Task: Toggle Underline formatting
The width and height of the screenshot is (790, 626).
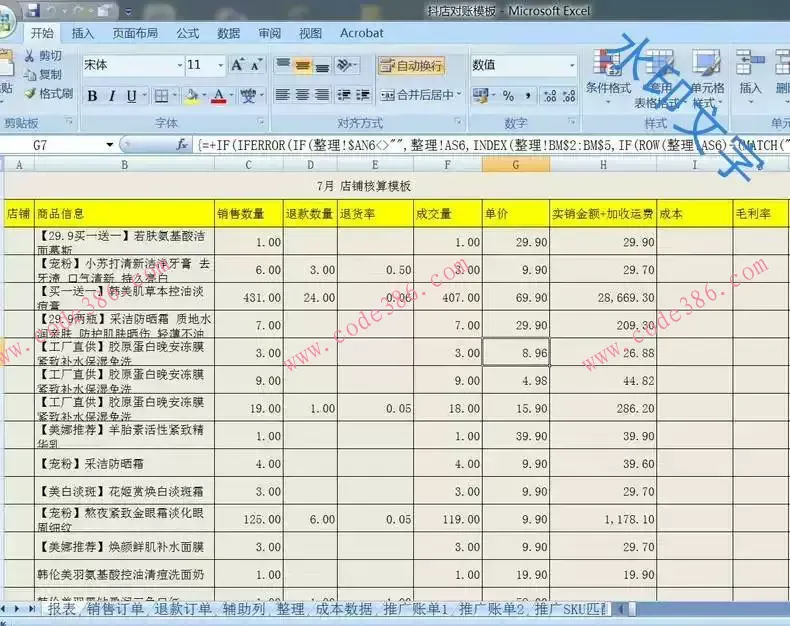Action: click(131, 96)
